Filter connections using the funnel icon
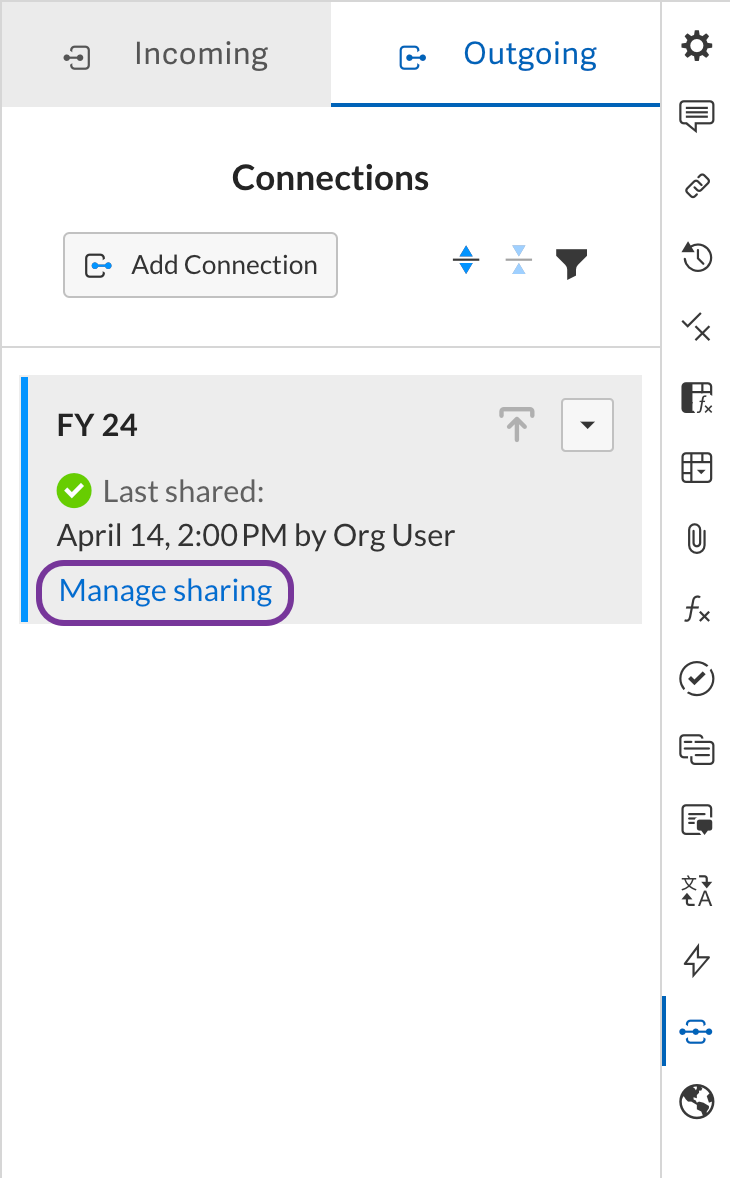The width and height of the screenshot is (730, 1178). [x=571, y=264]
